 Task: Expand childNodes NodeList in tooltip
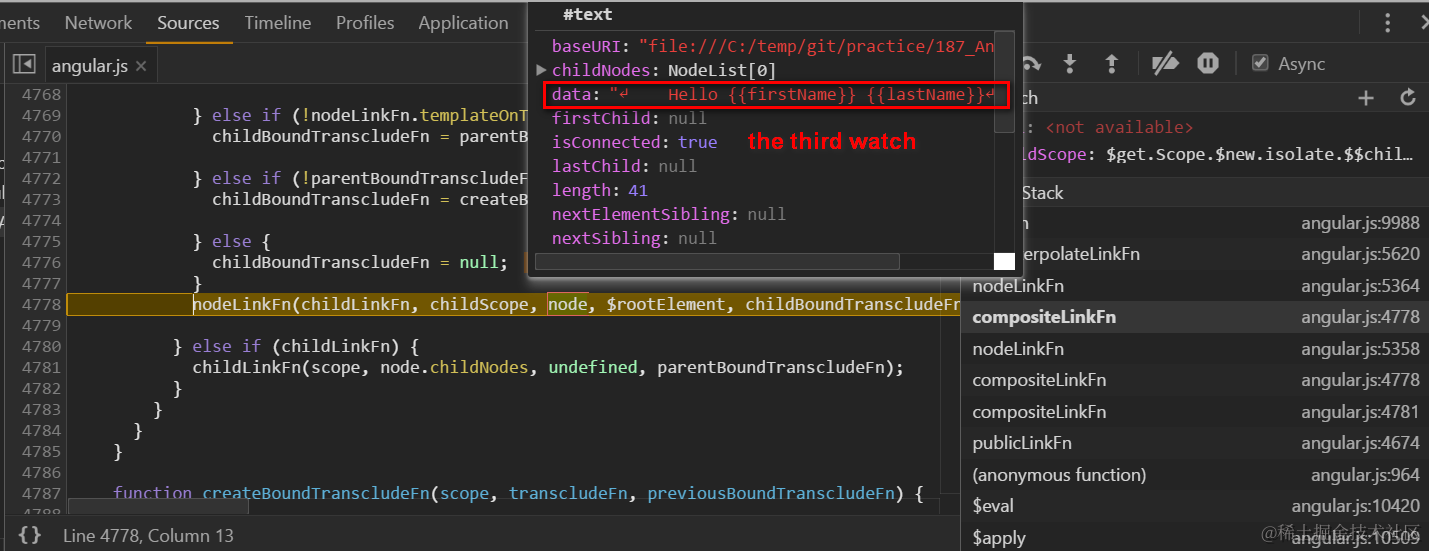541,70
